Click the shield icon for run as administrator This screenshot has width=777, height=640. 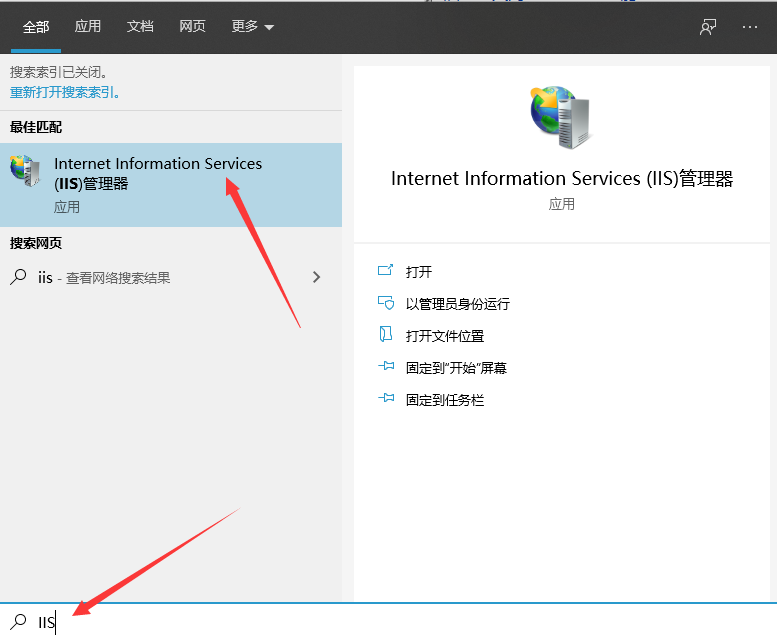point(386,303)
